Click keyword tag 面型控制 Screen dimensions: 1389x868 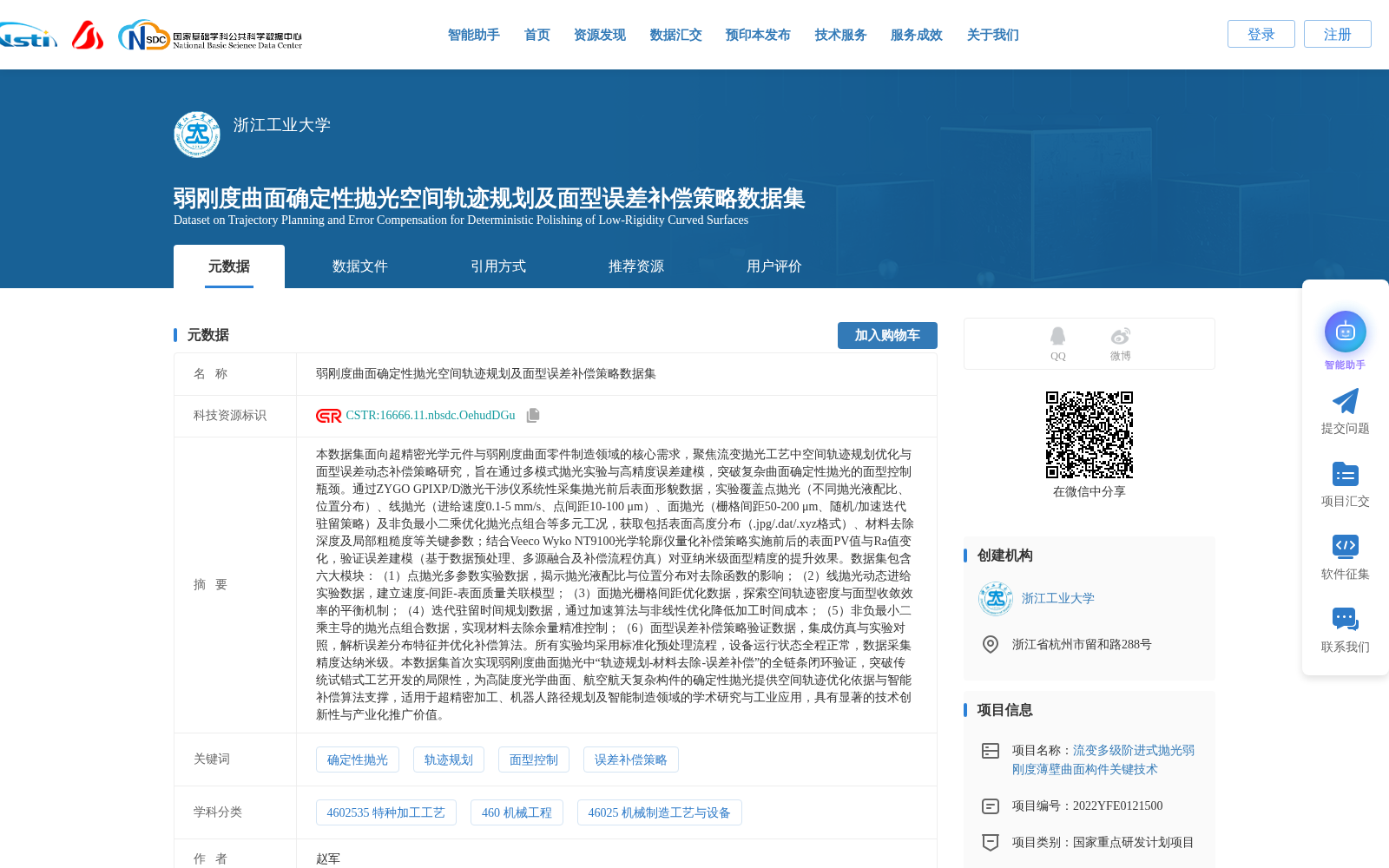coord(534,759)
